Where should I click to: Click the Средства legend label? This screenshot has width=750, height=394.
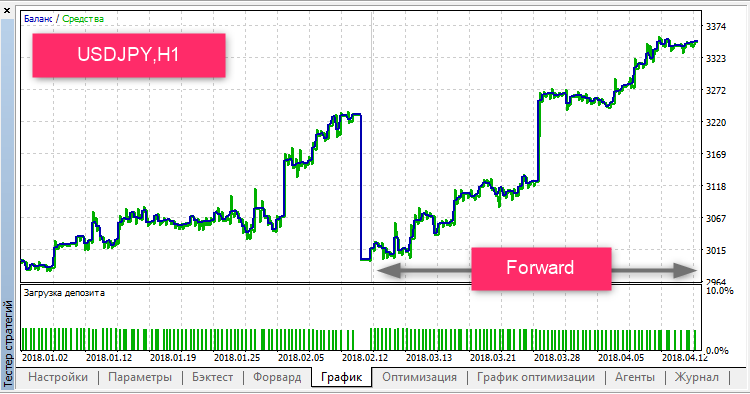83,19
